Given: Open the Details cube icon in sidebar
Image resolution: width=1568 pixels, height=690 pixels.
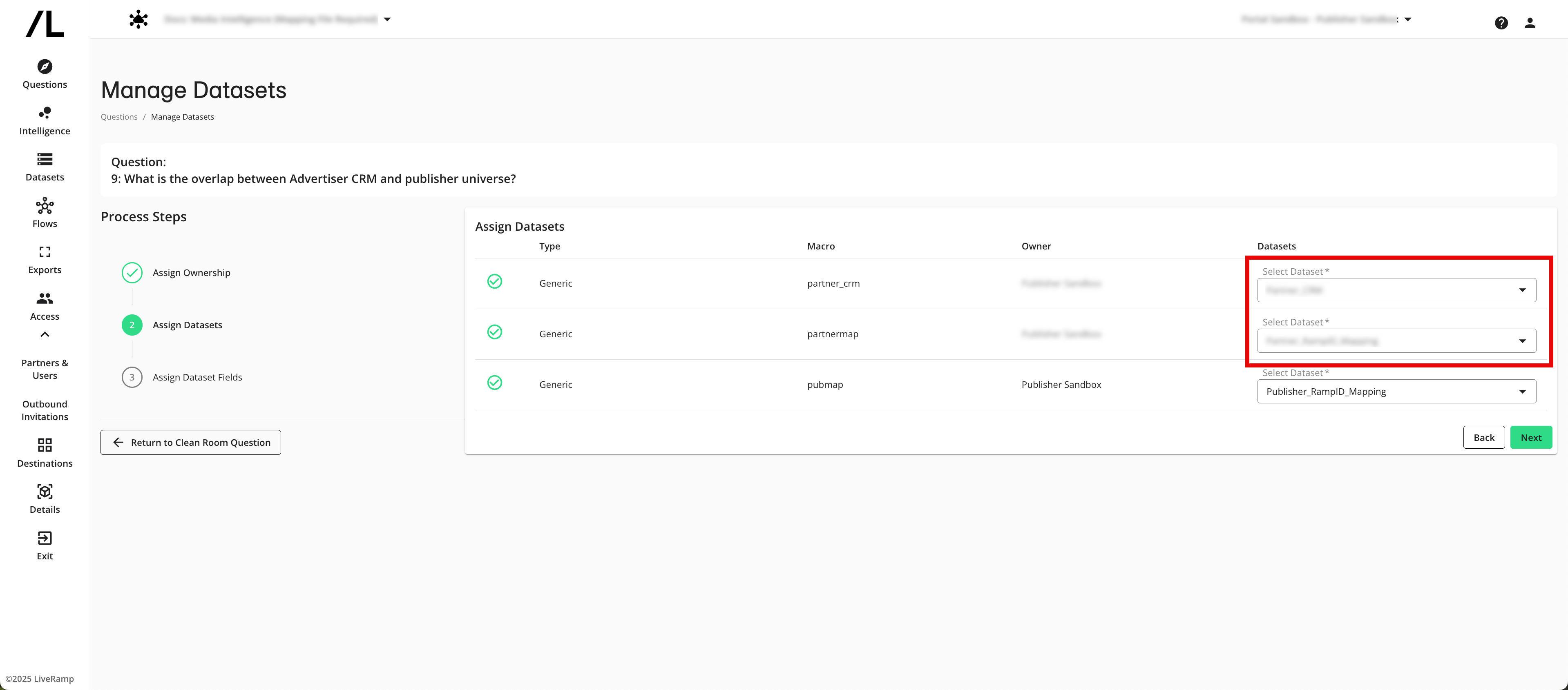Looking at the screenshot, I should [x=44, y=492].
